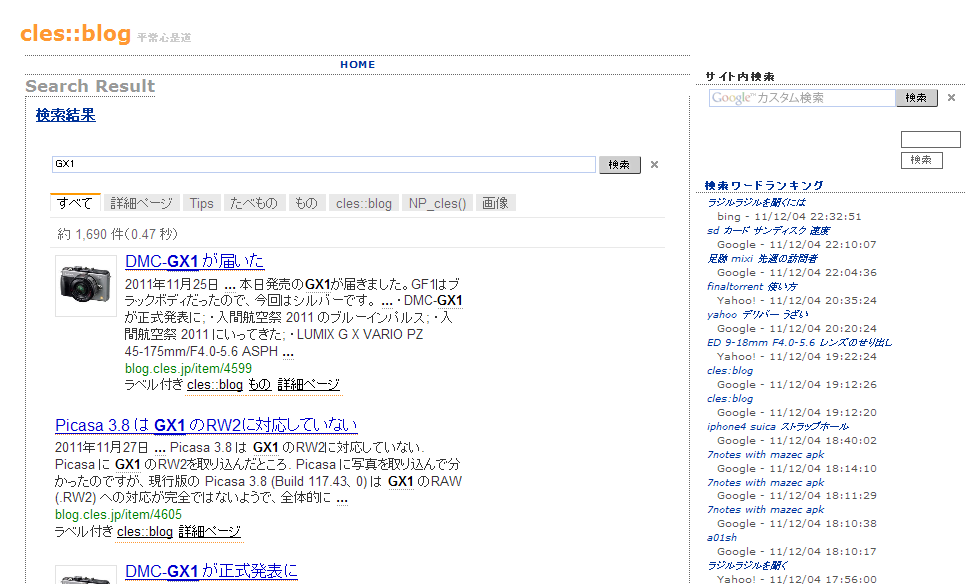The width and height of the screenshot is (975, 584).
Task: Filter by もの label under first result
Action: point(260,385)
